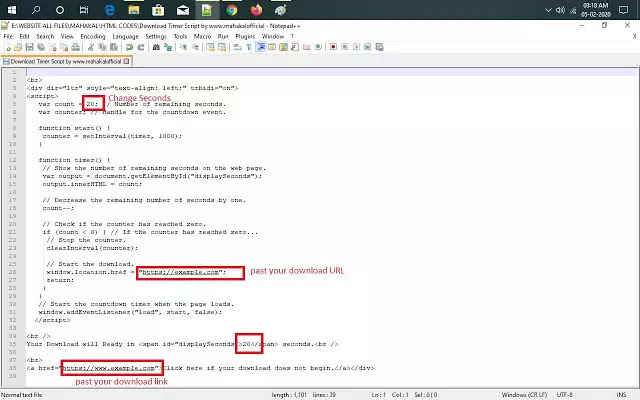Open the Plugins menu
The height and width of the screenshot is (400, 640).
pyautogui.click(x=245, y=36)
